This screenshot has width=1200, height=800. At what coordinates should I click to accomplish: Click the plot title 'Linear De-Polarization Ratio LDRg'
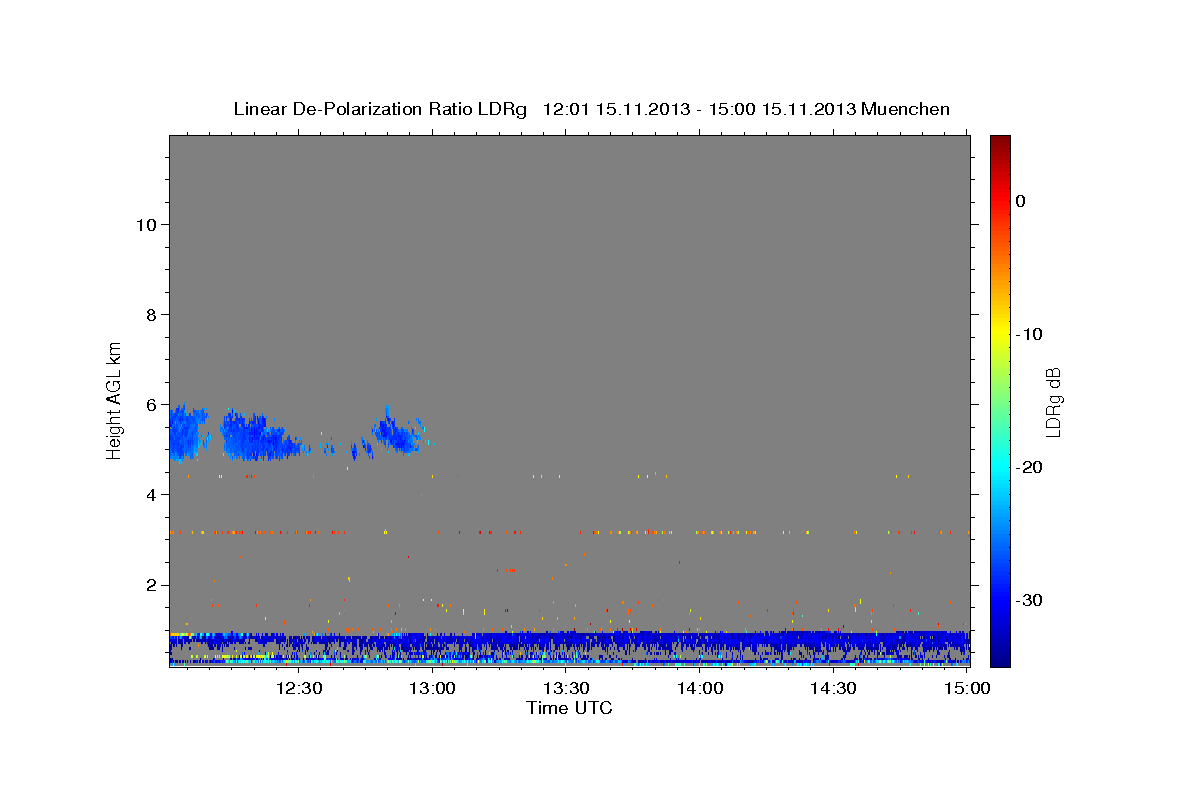379,109
